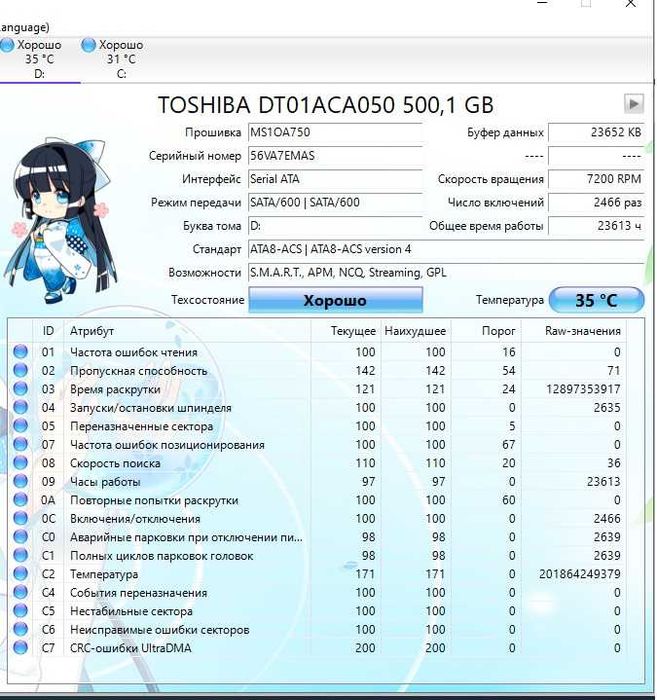This screenshot has width=657, height=700.
Task: Click status orb for Нестабильные сектора row
Action: click(20, 611)
